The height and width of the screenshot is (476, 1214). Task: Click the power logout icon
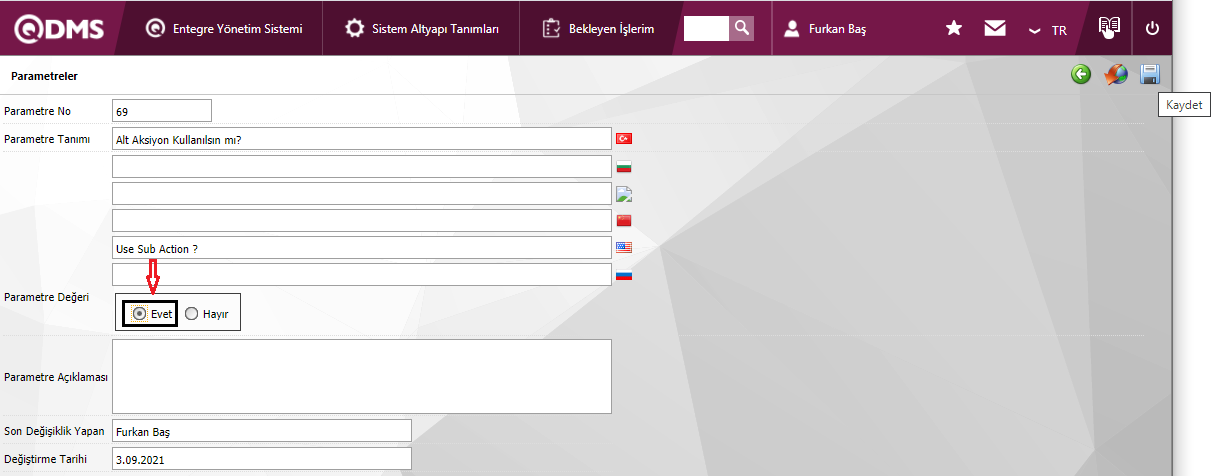pyautogui.click(x=1152, y=29)
